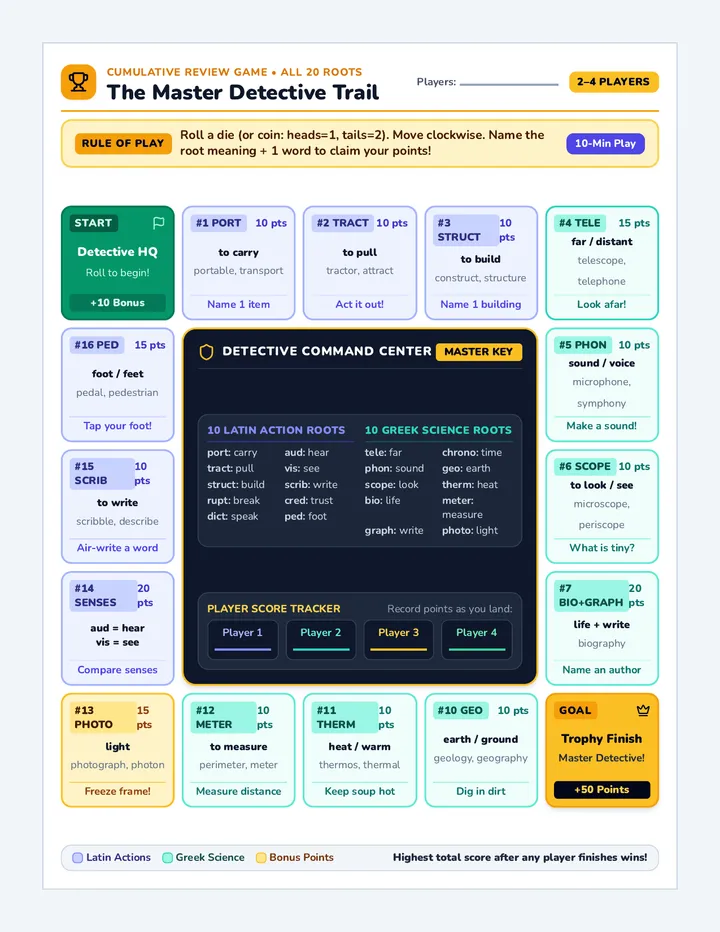Click the #12 METER tag

click(224, 717)
